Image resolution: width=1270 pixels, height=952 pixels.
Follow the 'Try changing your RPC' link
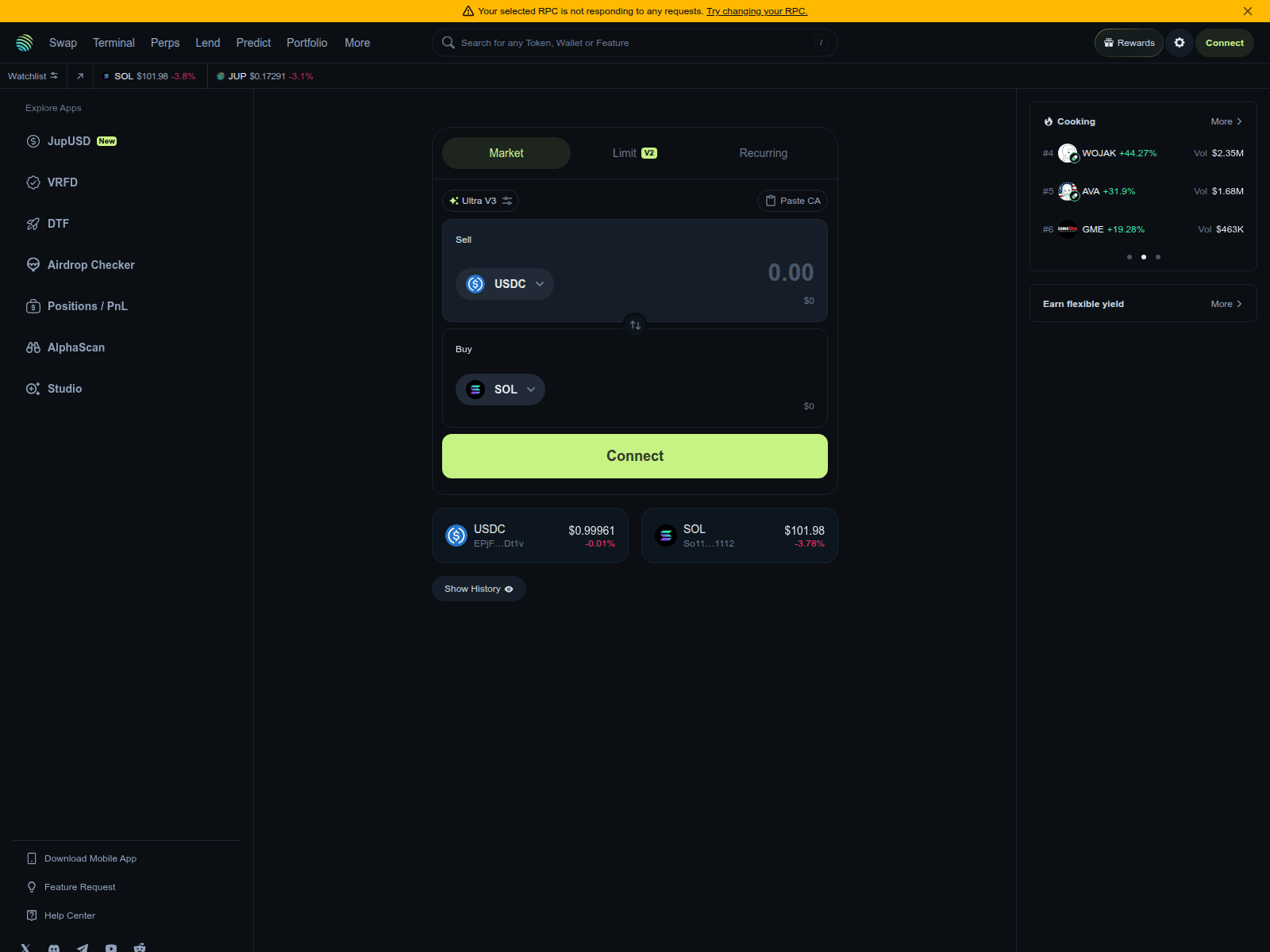point(756,11)
